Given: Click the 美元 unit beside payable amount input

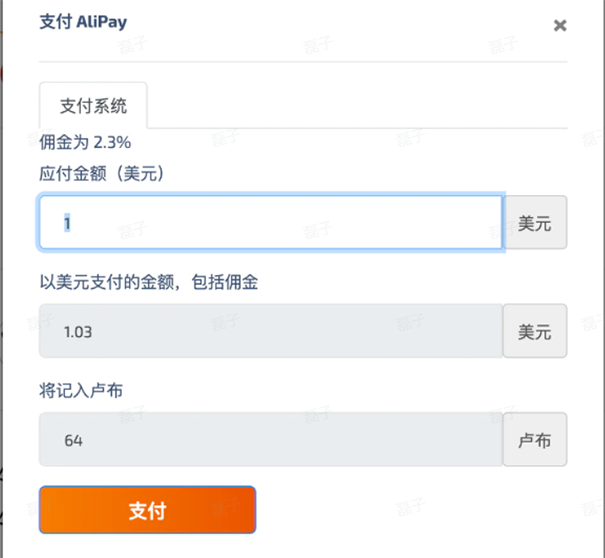Looking at the screenshot, I should [534, 222].
